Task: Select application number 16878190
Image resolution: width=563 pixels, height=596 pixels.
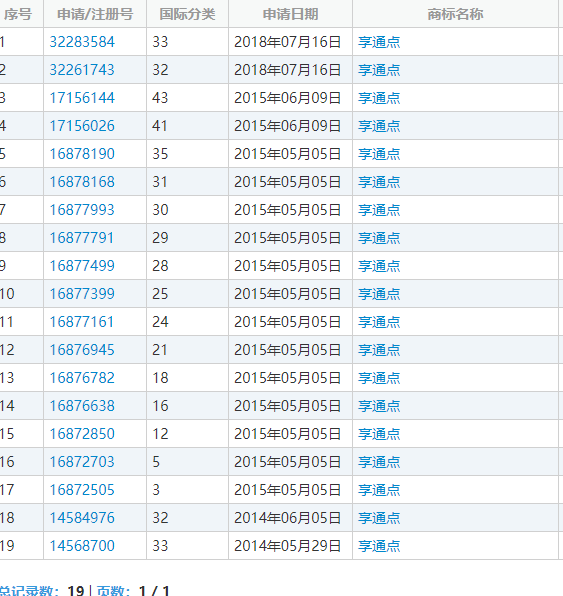Action: (x=82, y=154)
